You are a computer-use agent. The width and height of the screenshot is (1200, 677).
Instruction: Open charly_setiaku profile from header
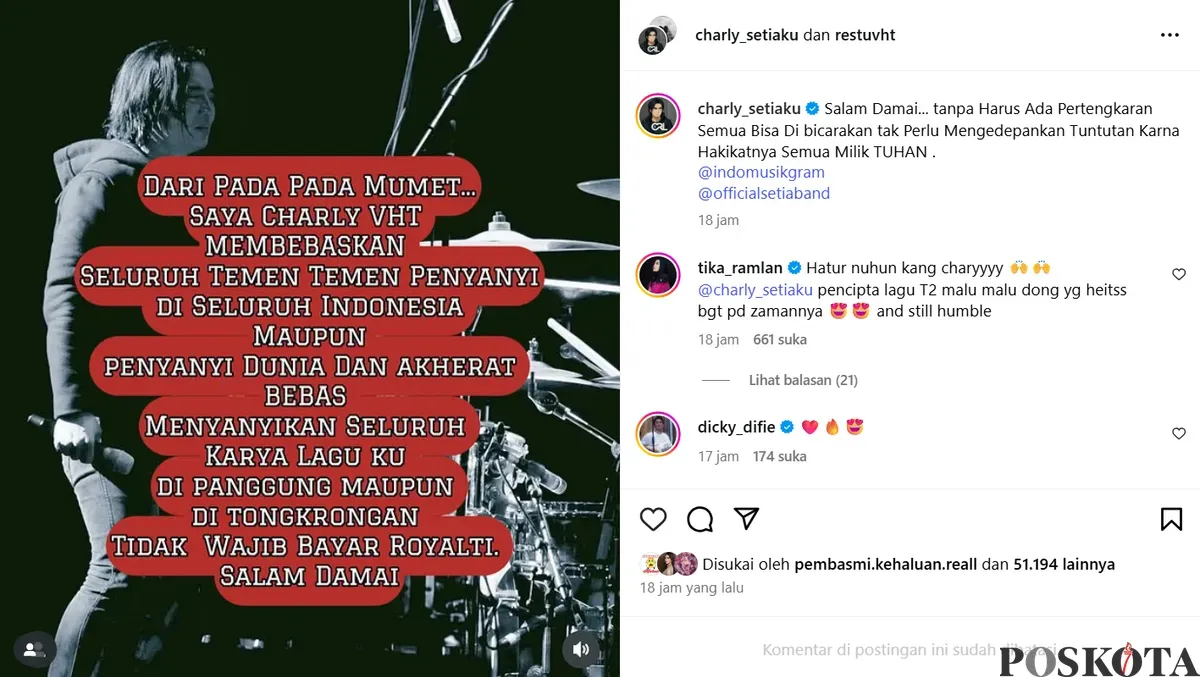pyautogui.click(x=747, y=35)
